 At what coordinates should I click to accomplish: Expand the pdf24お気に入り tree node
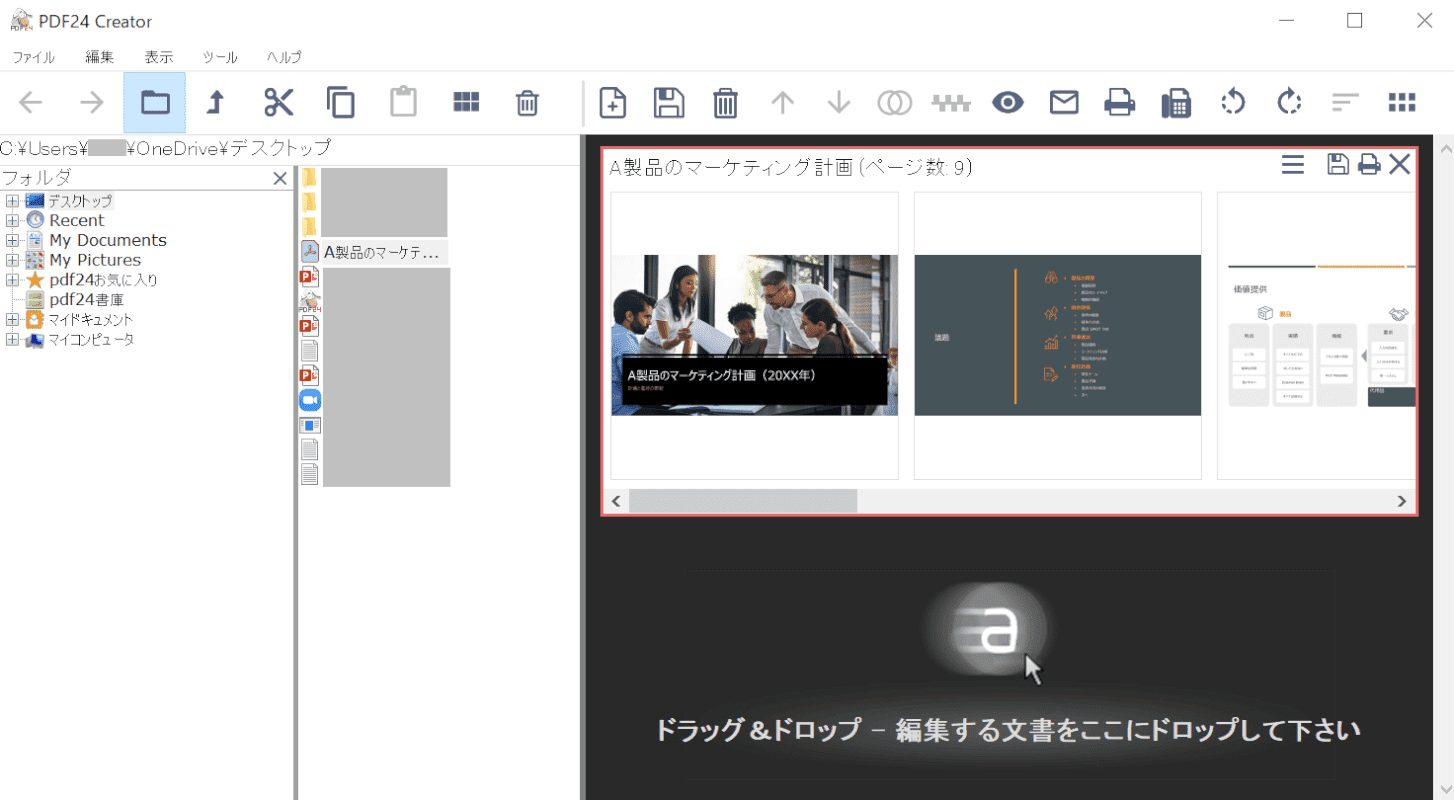click(x=12, y=280)
